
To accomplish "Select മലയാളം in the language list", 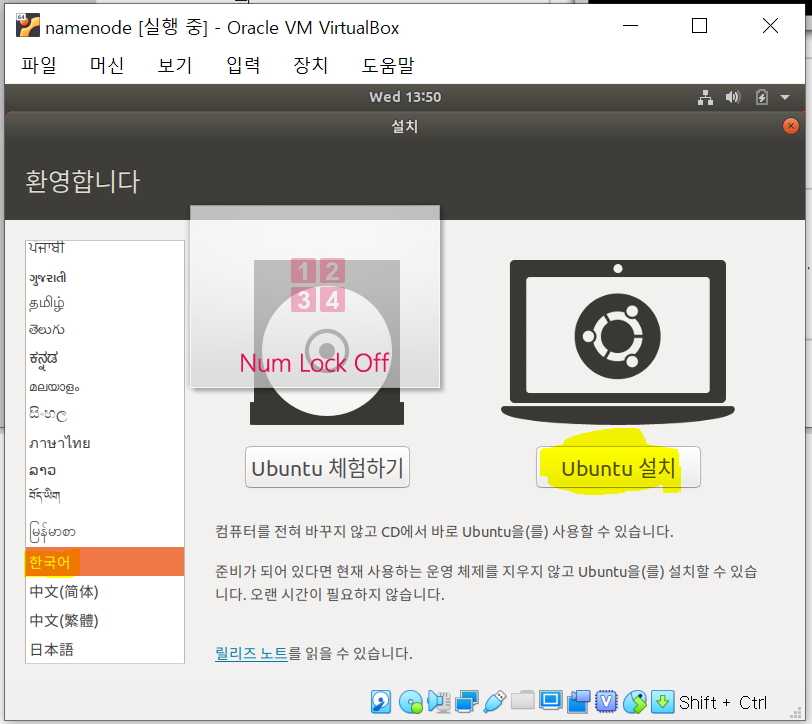I will (x=105, y=387).
